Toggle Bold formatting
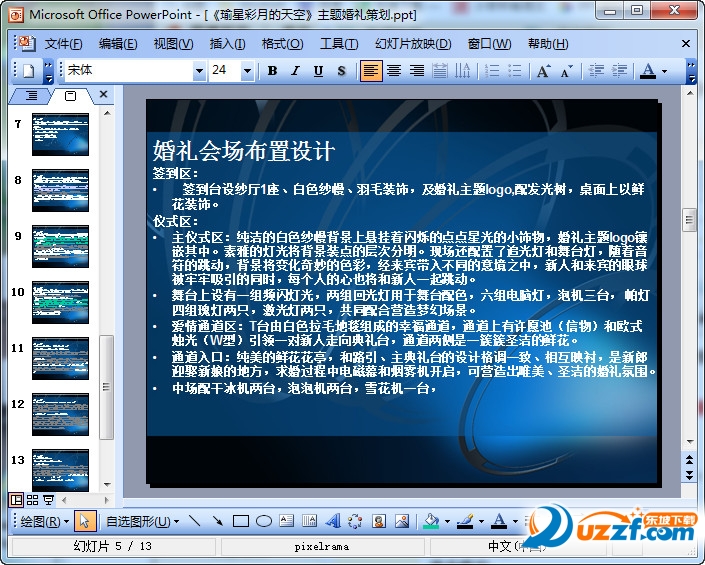This screenshot has width=705, height=565. coord(272,71)
